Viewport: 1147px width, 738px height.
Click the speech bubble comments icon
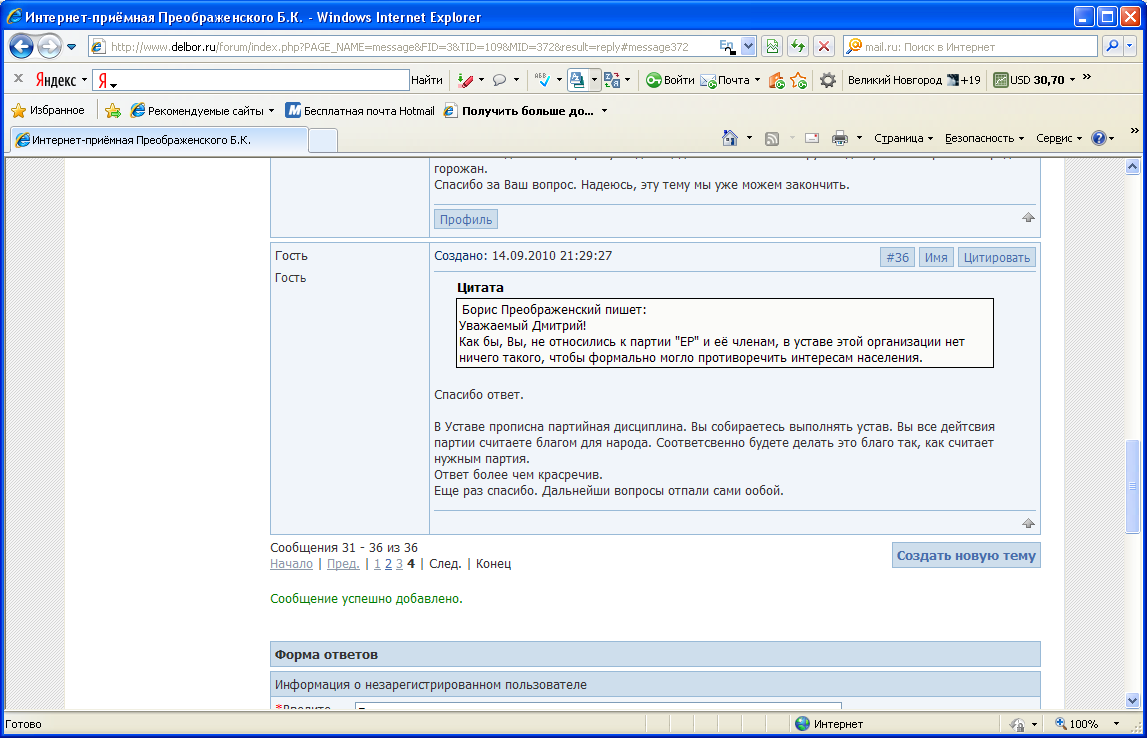coord(500,80)
